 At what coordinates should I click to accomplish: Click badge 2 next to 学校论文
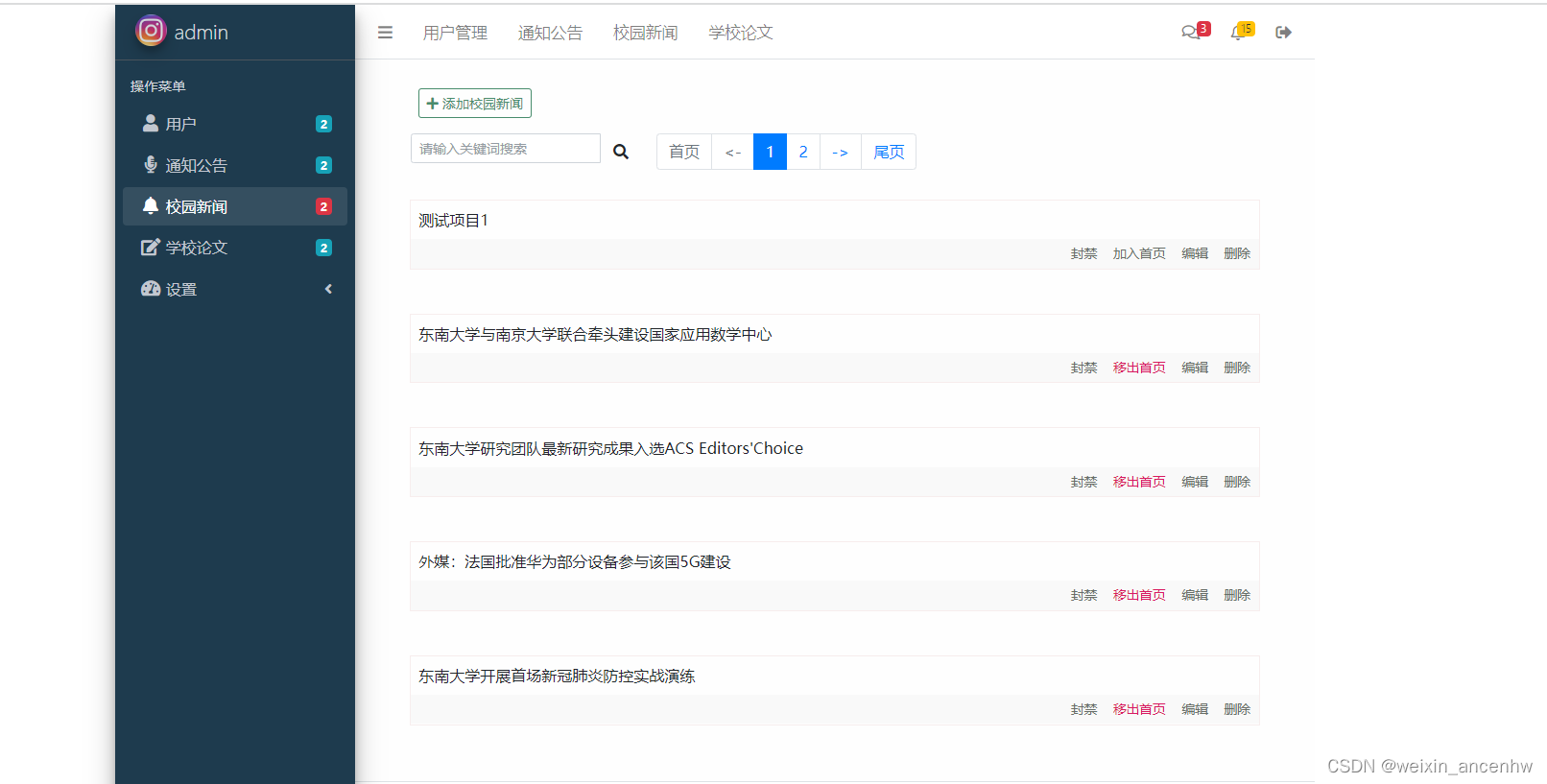tap(323, 248)
